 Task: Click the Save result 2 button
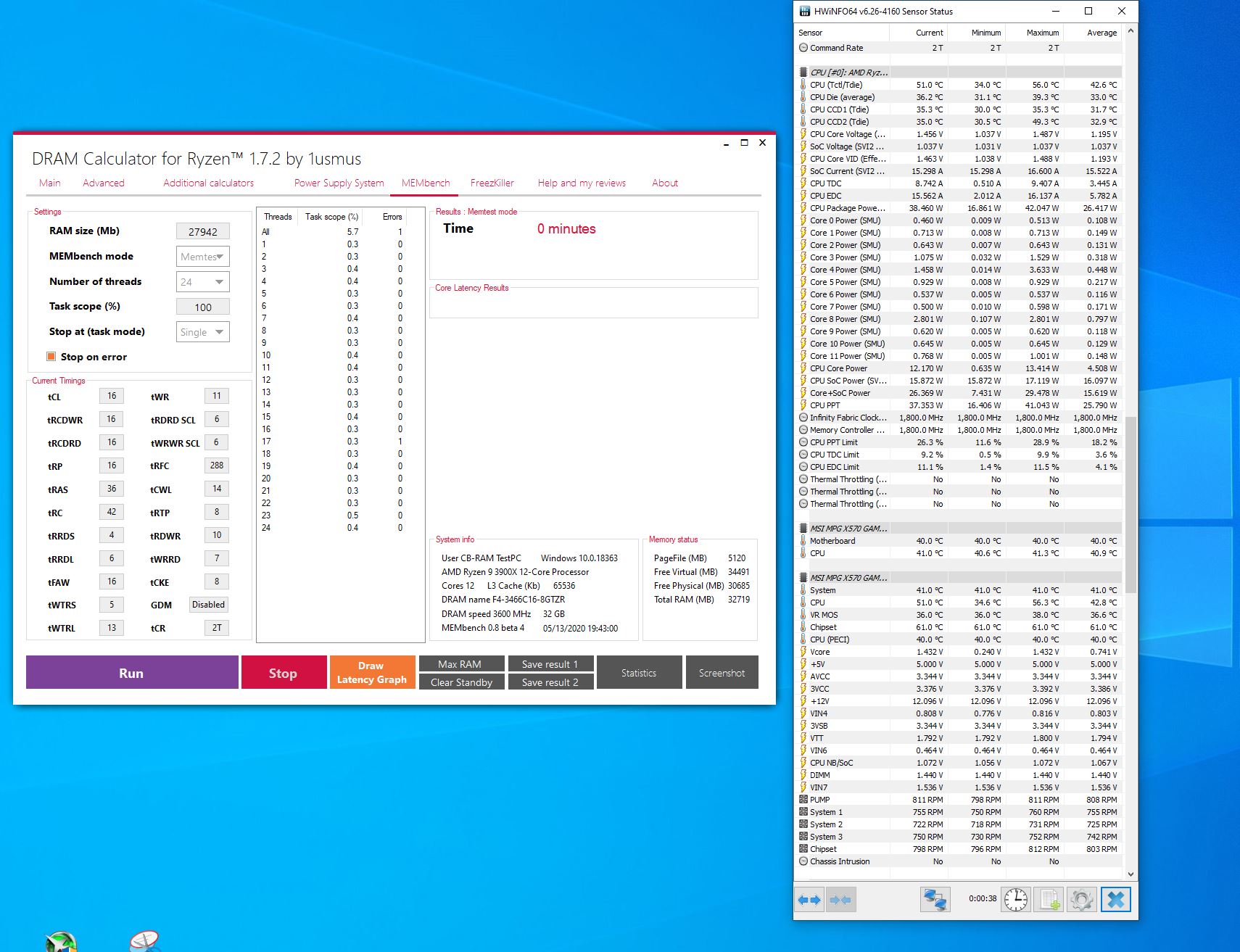551,682
